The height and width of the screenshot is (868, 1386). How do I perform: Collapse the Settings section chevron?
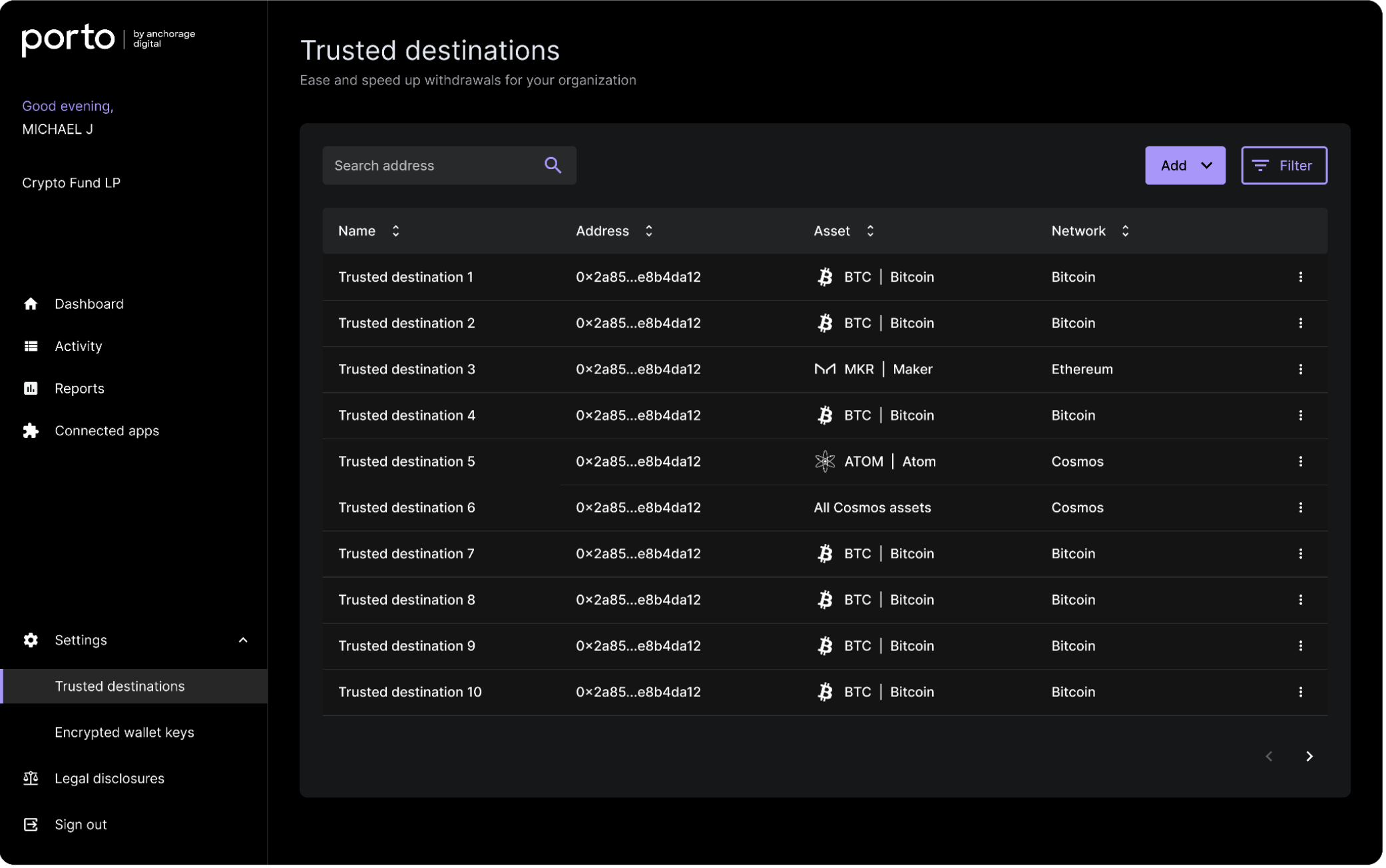tap(244, 641)
